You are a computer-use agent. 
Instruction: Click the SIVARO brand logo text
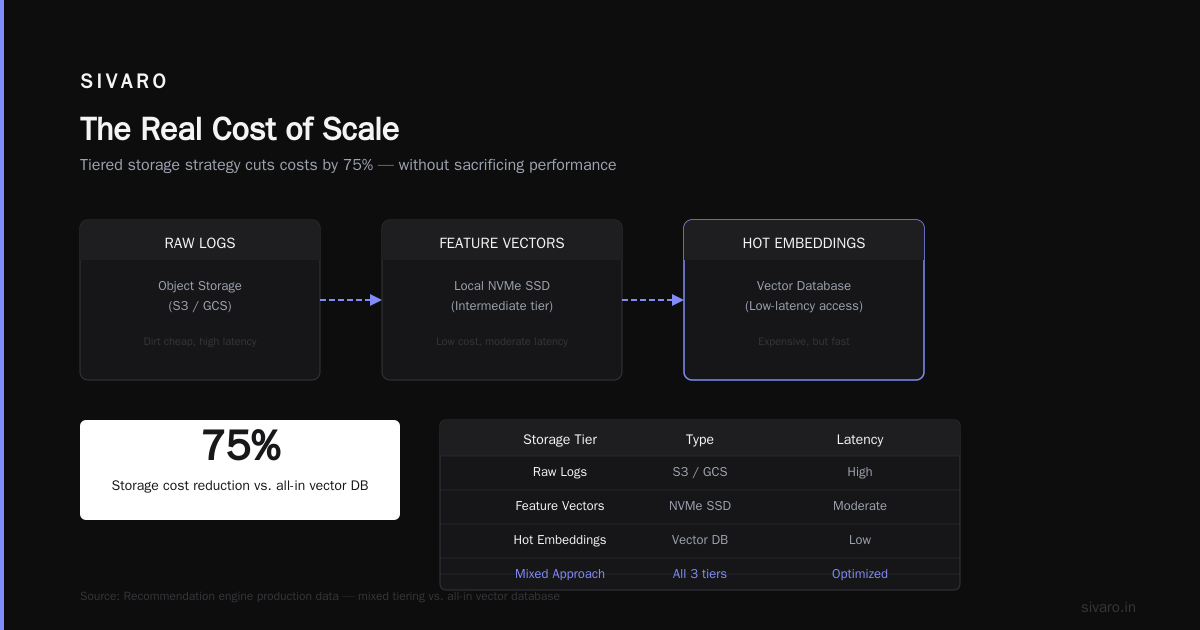(124, 82)
